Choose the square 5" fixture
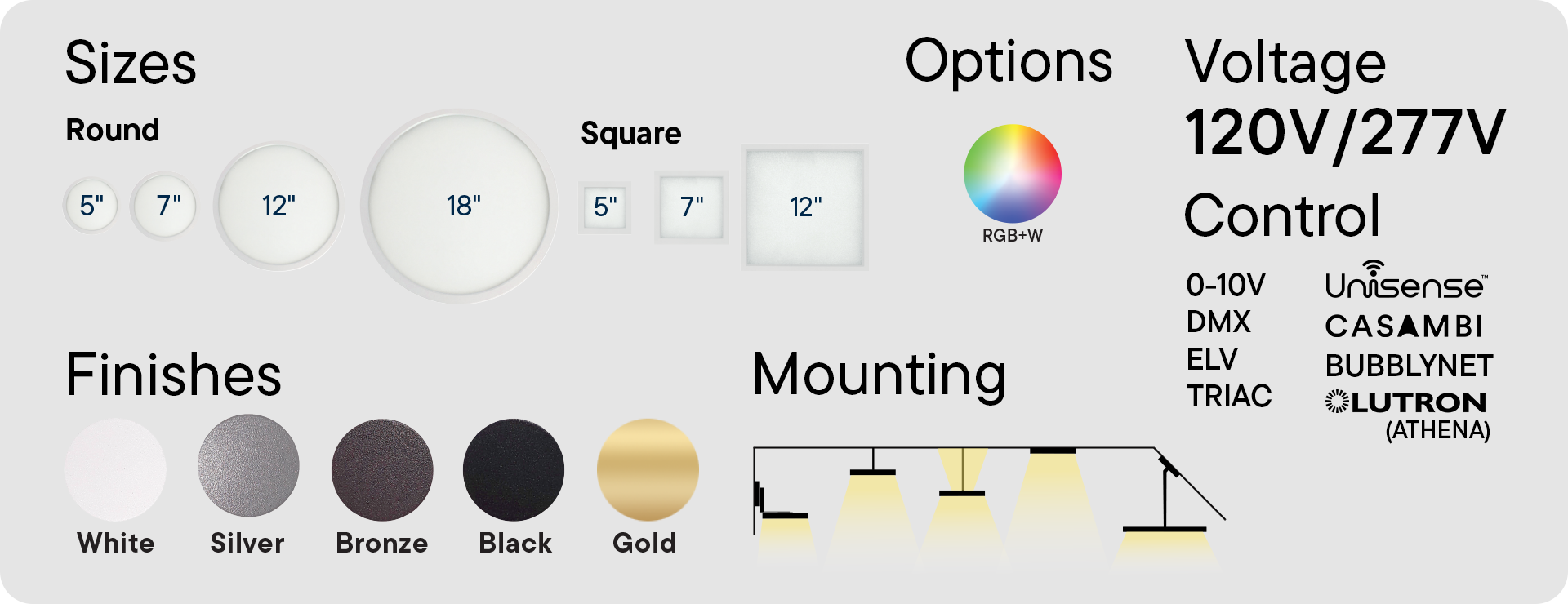This screenshot has height=604, width=1568. click(604, 207)
